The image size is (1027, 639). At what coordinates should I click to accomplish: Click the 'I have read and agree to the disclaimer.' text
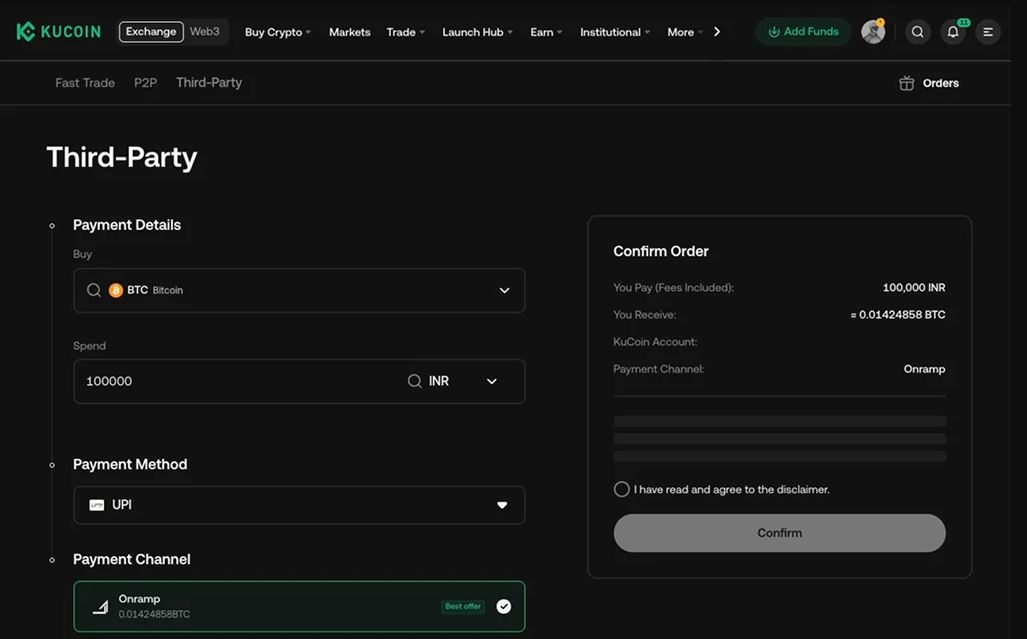coord(732,489)
